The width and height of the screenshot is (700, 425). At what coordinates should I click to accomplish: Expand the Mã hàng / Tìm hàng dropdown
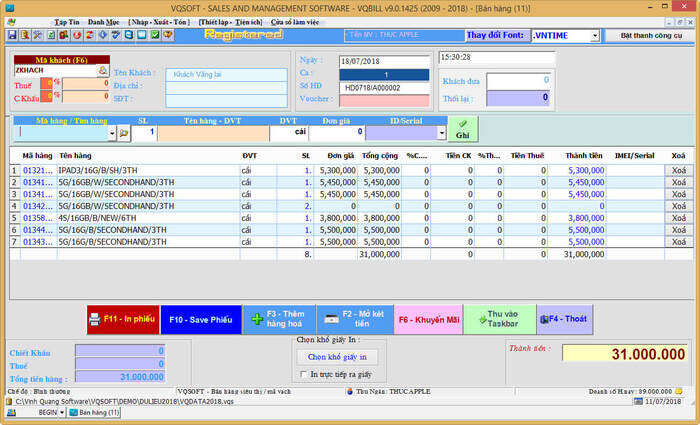(110, 132)
